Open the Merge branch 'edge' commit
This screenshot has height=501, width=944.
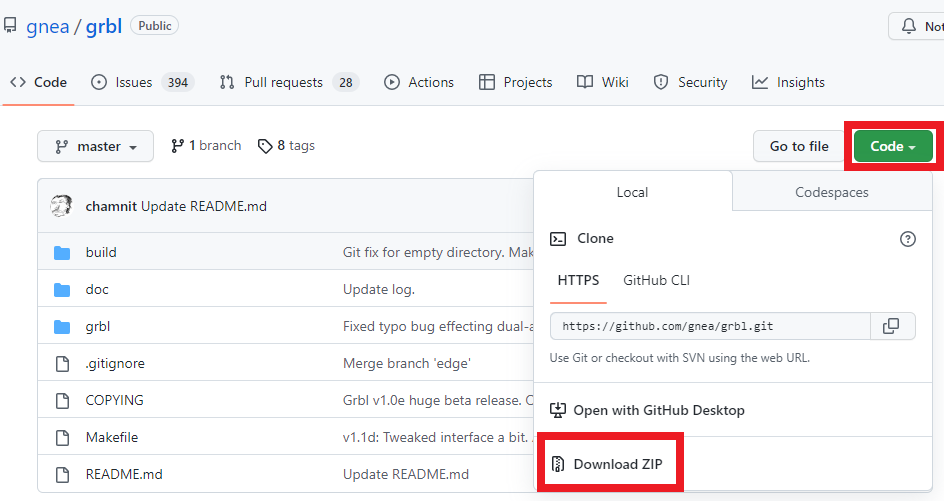point(406,364)
